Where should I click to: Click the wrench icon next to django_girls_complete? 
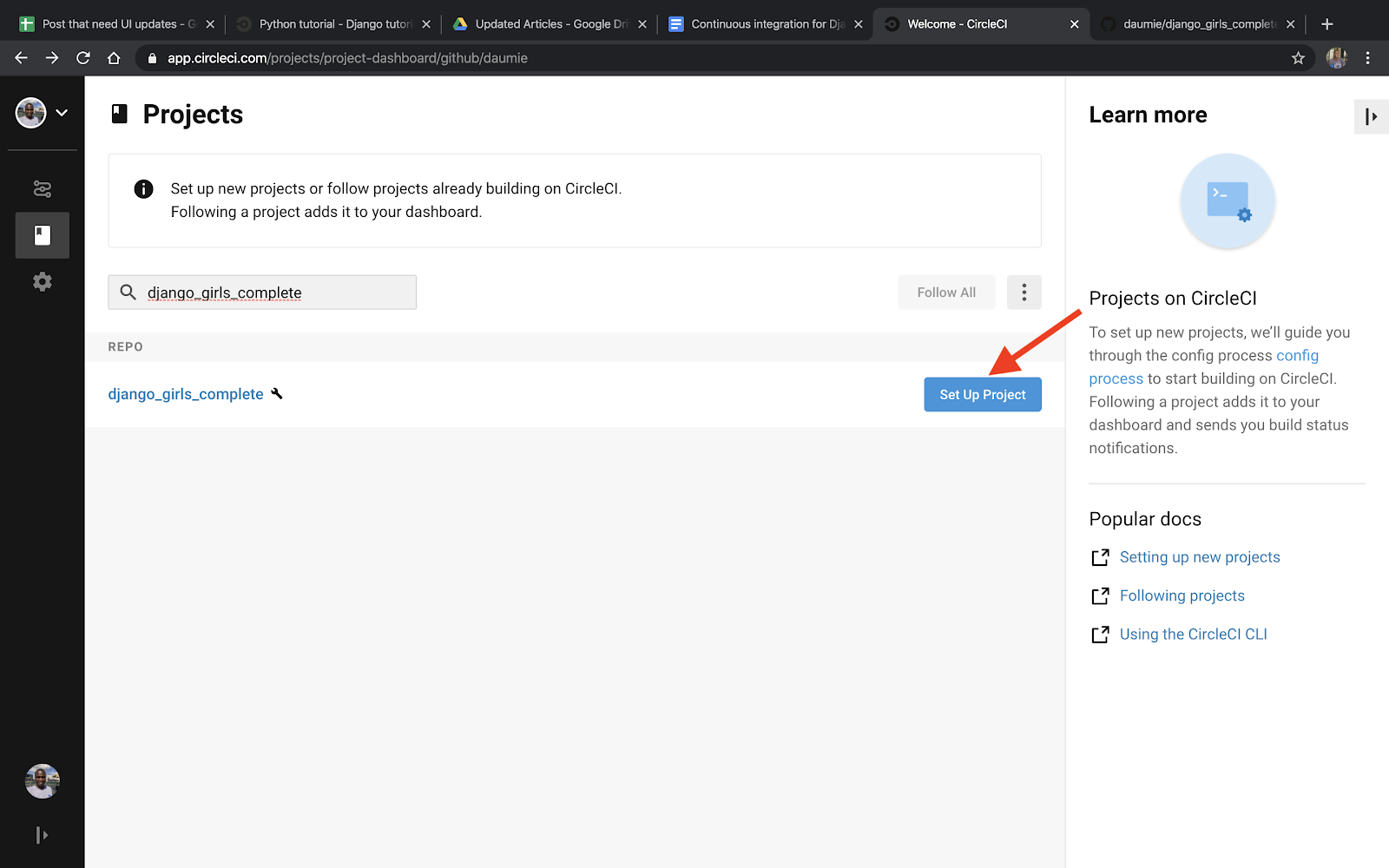click(x=277, y=393)
